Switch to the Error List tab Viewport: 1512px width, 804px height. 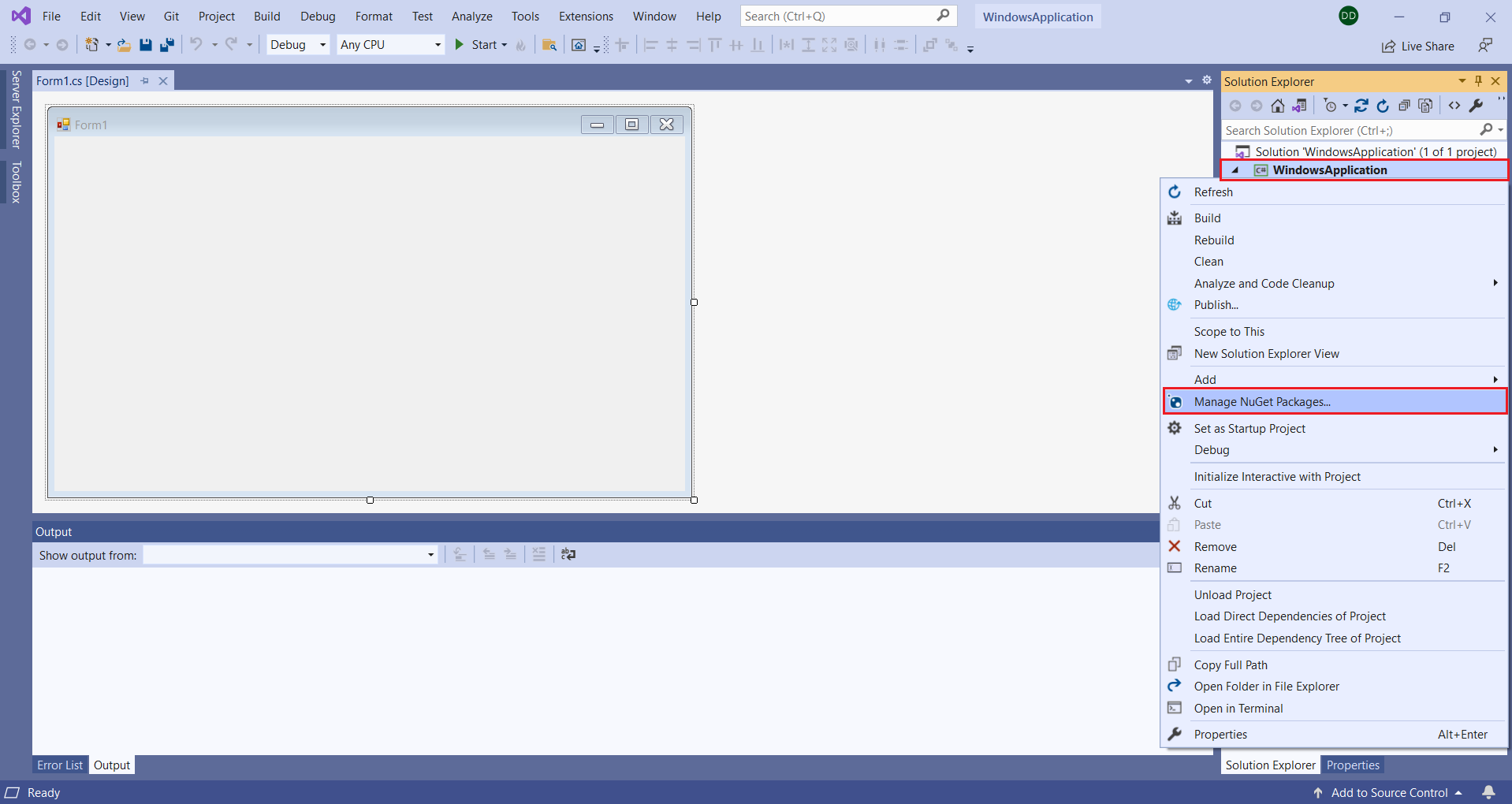click(60, 765)
